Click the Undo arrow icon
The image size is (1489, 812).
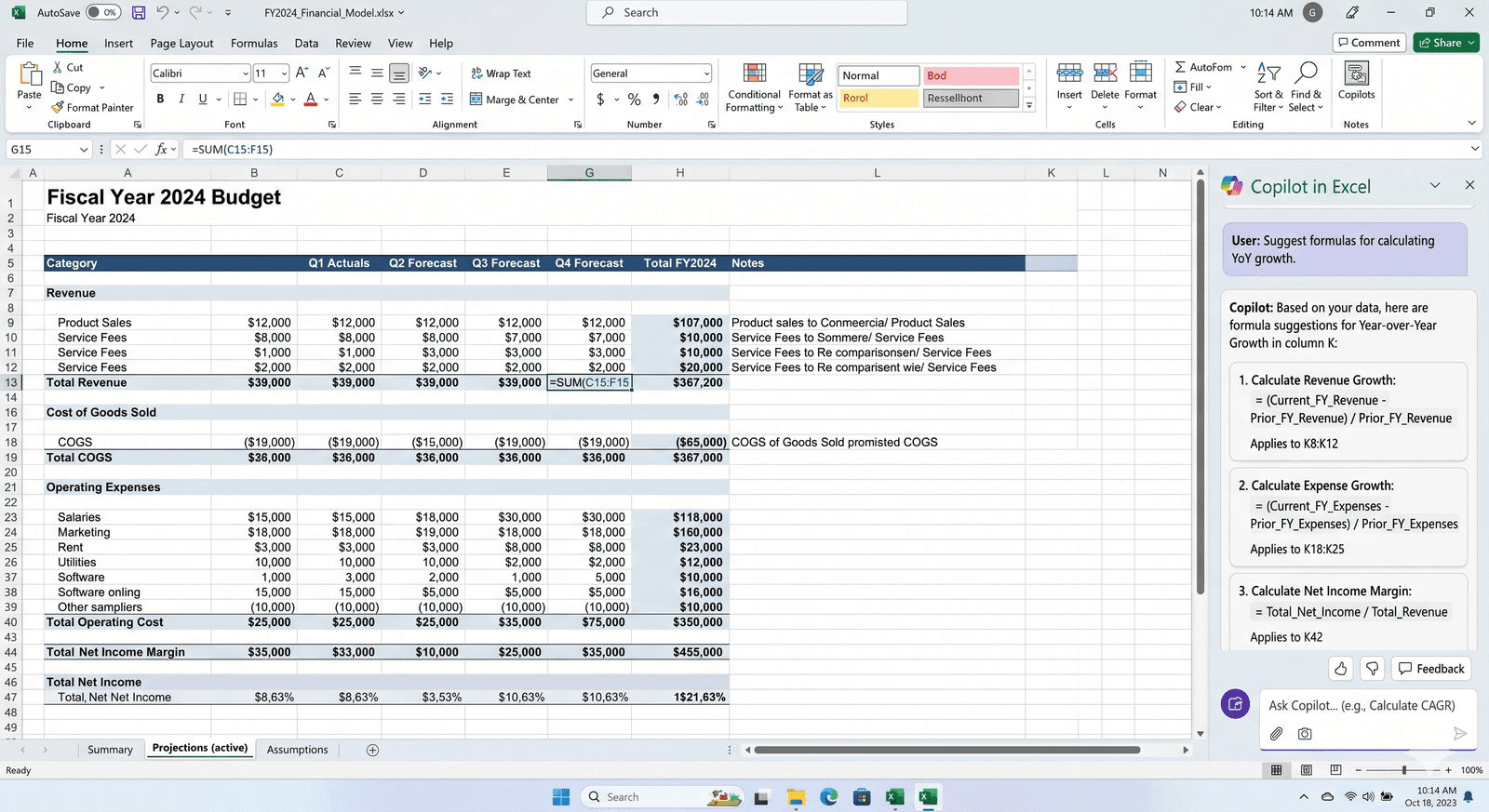[163, 13]
